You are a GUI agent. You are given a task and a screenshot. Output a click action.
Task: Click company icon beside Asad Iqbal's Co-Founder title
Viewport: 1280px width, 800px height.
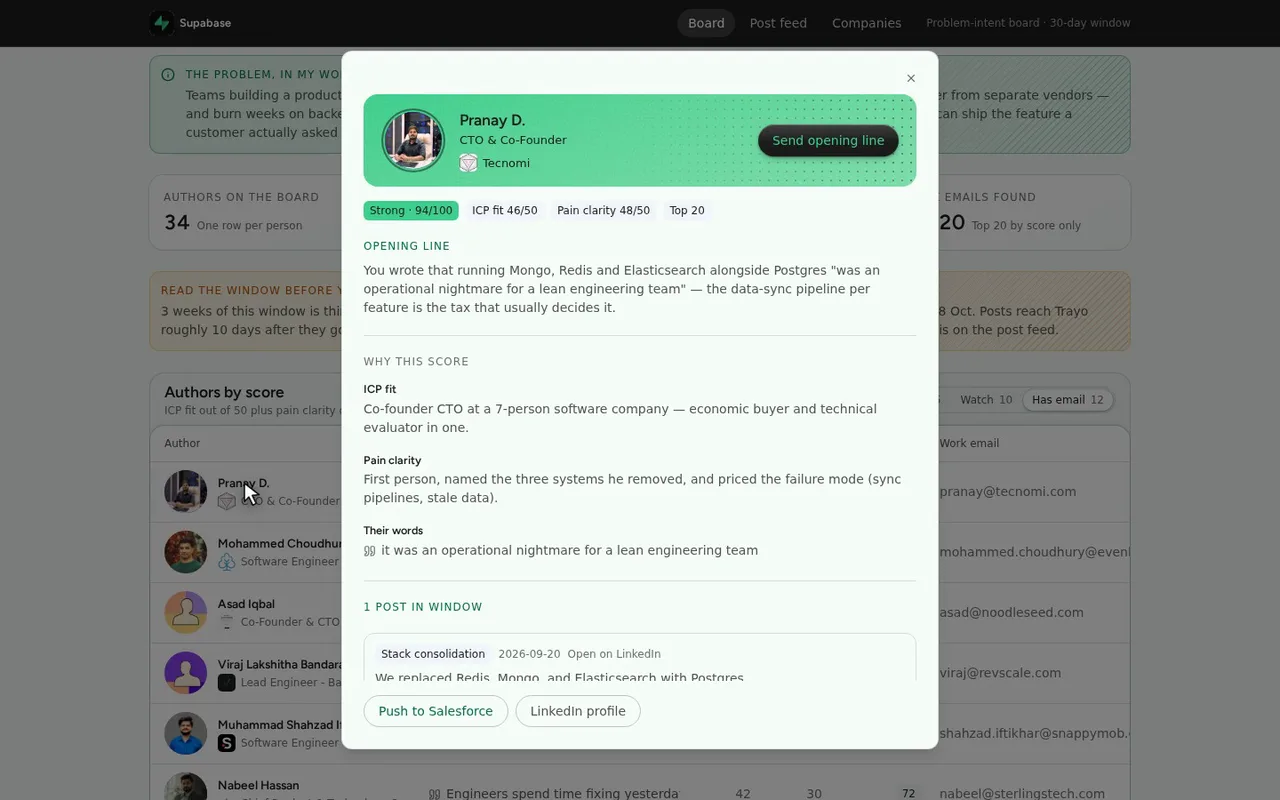click(227, 622)
